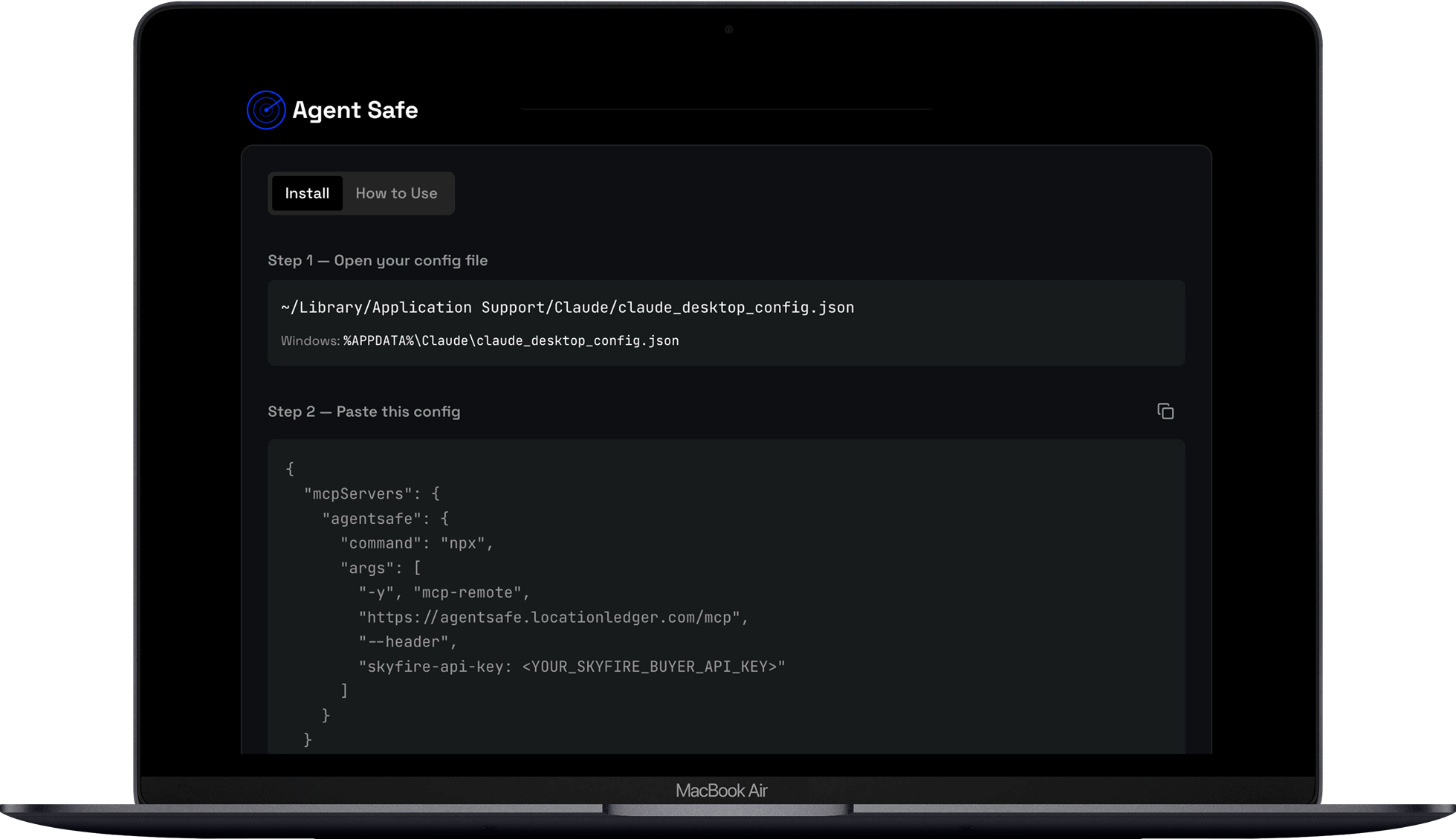Click the Step 2 — Paste this config heading
Screen dimensions: 1456x839
pyautogui.click(x=364, y=411)
